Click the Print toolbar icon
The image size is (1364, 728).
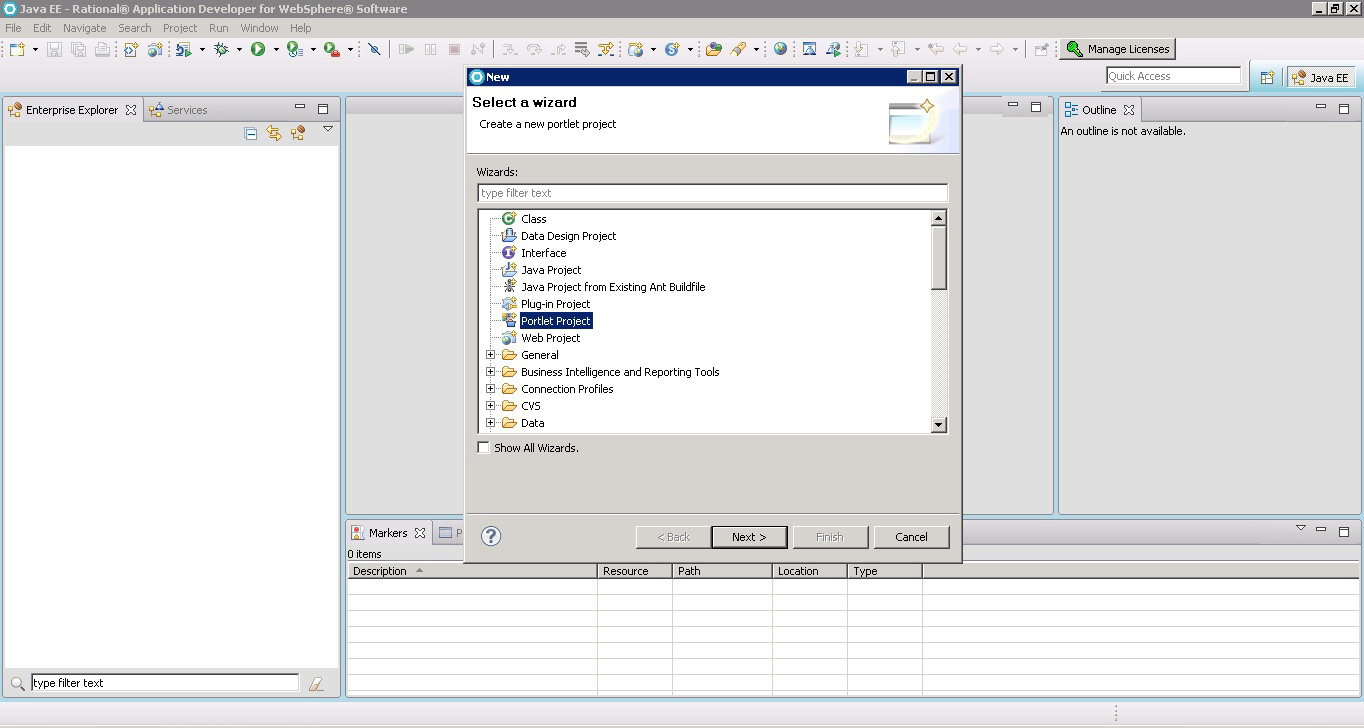tap(102, 49)
